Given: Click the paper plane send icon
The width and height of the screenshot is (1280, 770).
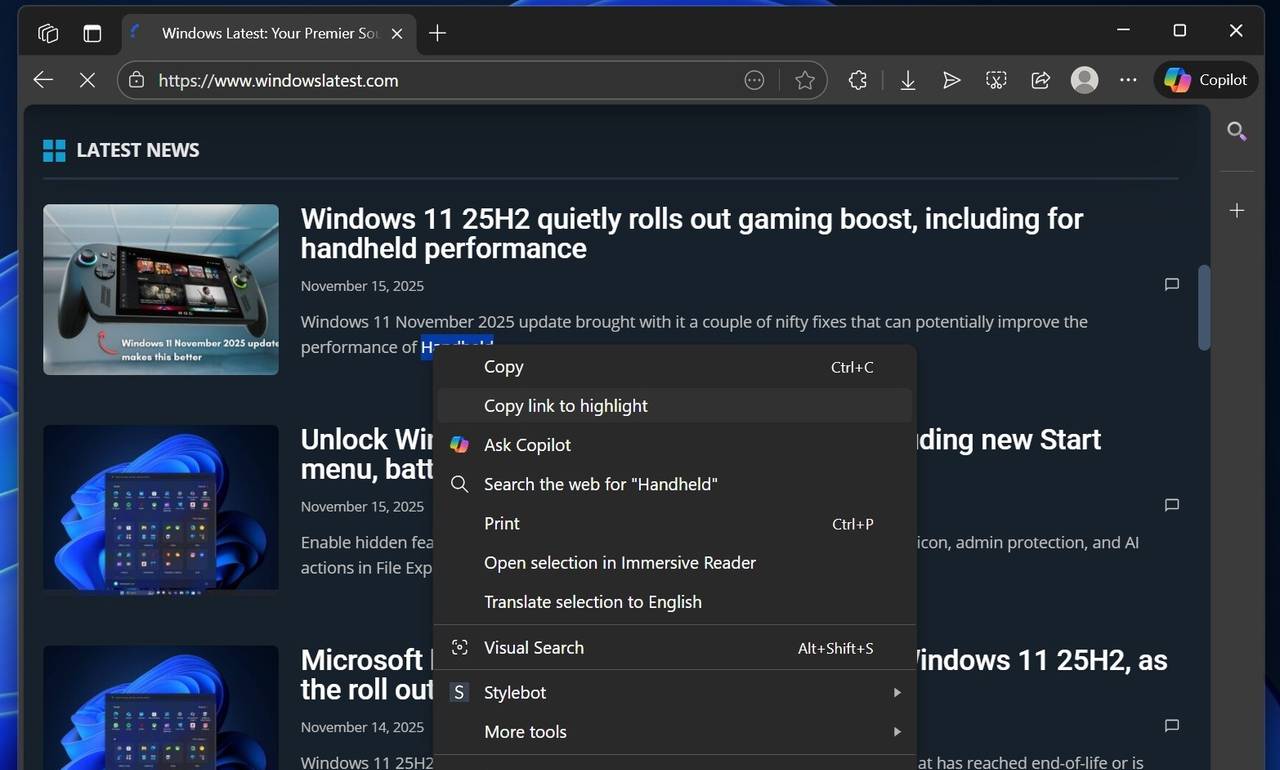Looking at the screenshot, I should click(x=951, y=80).
